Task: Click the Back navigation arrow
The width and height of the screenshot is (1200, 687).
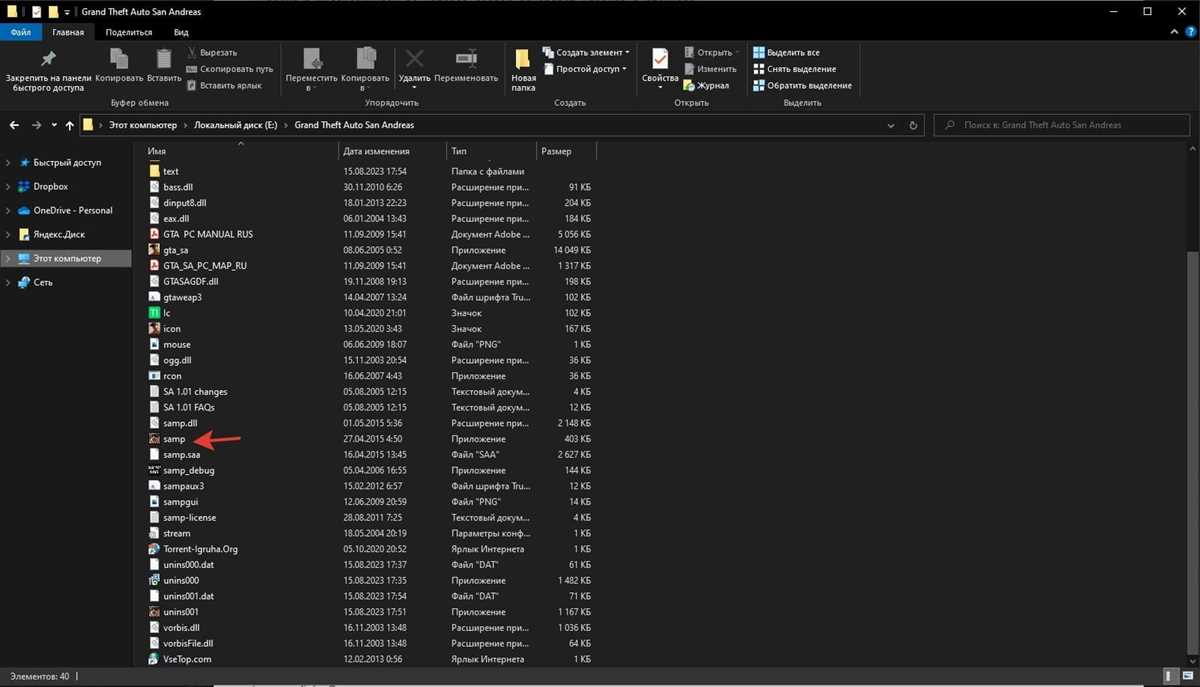Action: [x=15, y=125]
